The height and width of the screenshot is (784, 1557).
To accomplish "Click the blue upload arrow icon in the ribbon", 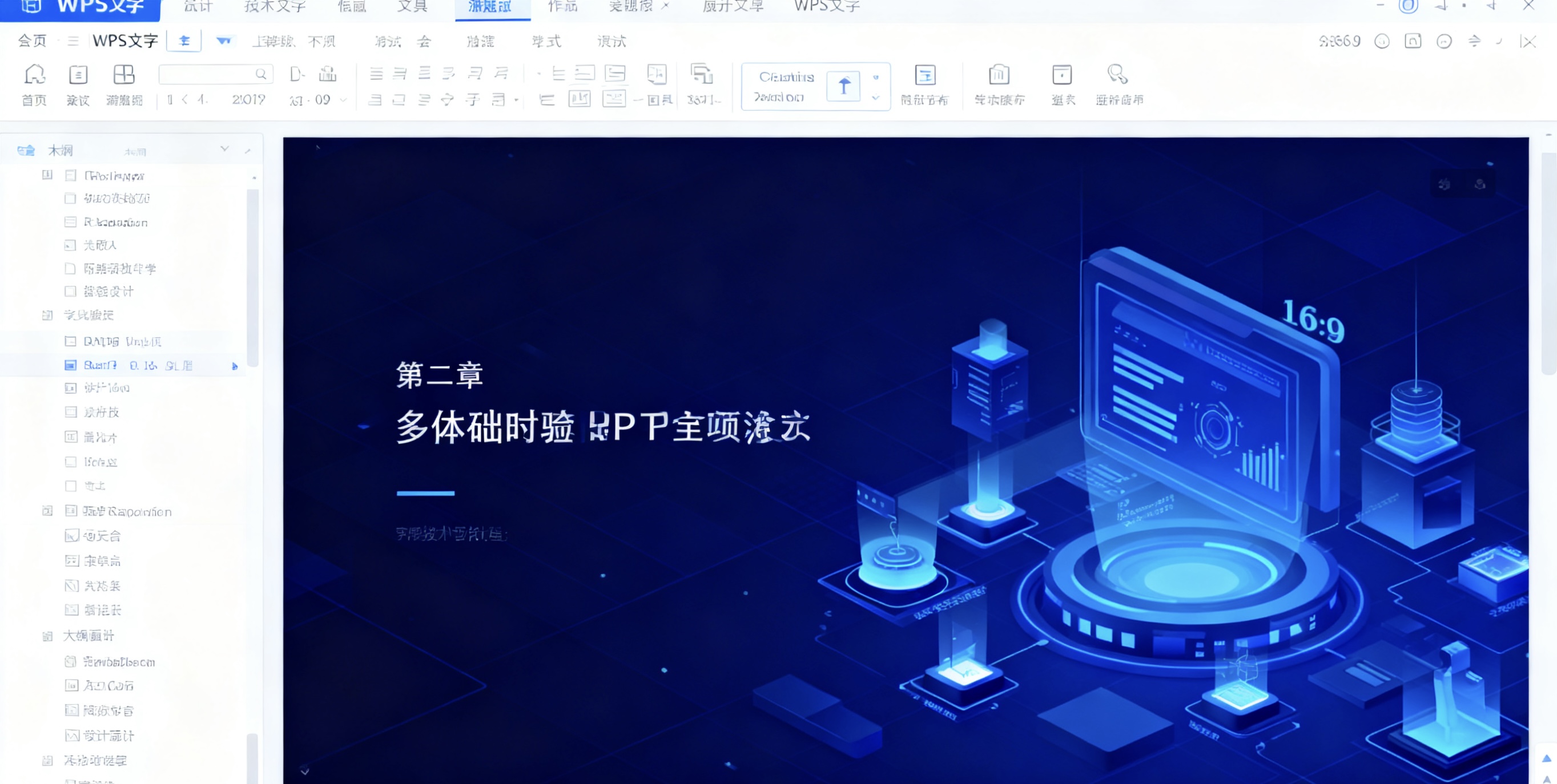I will 844,86.
